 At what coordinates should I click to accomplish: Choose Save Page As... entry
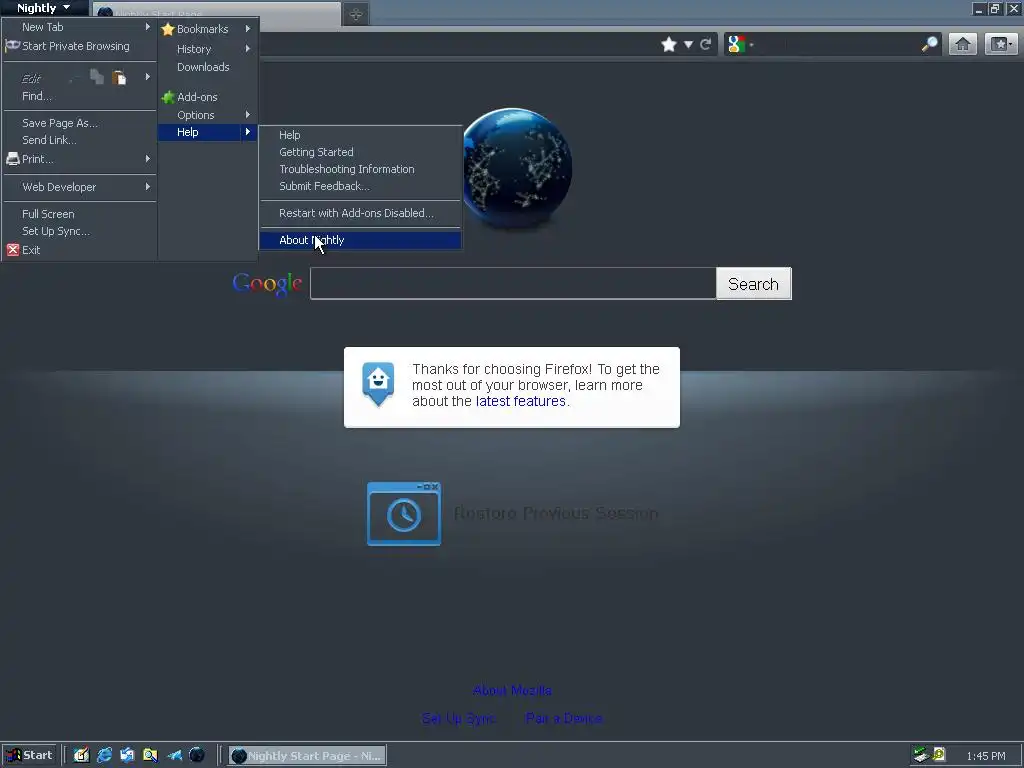(78, 123)
